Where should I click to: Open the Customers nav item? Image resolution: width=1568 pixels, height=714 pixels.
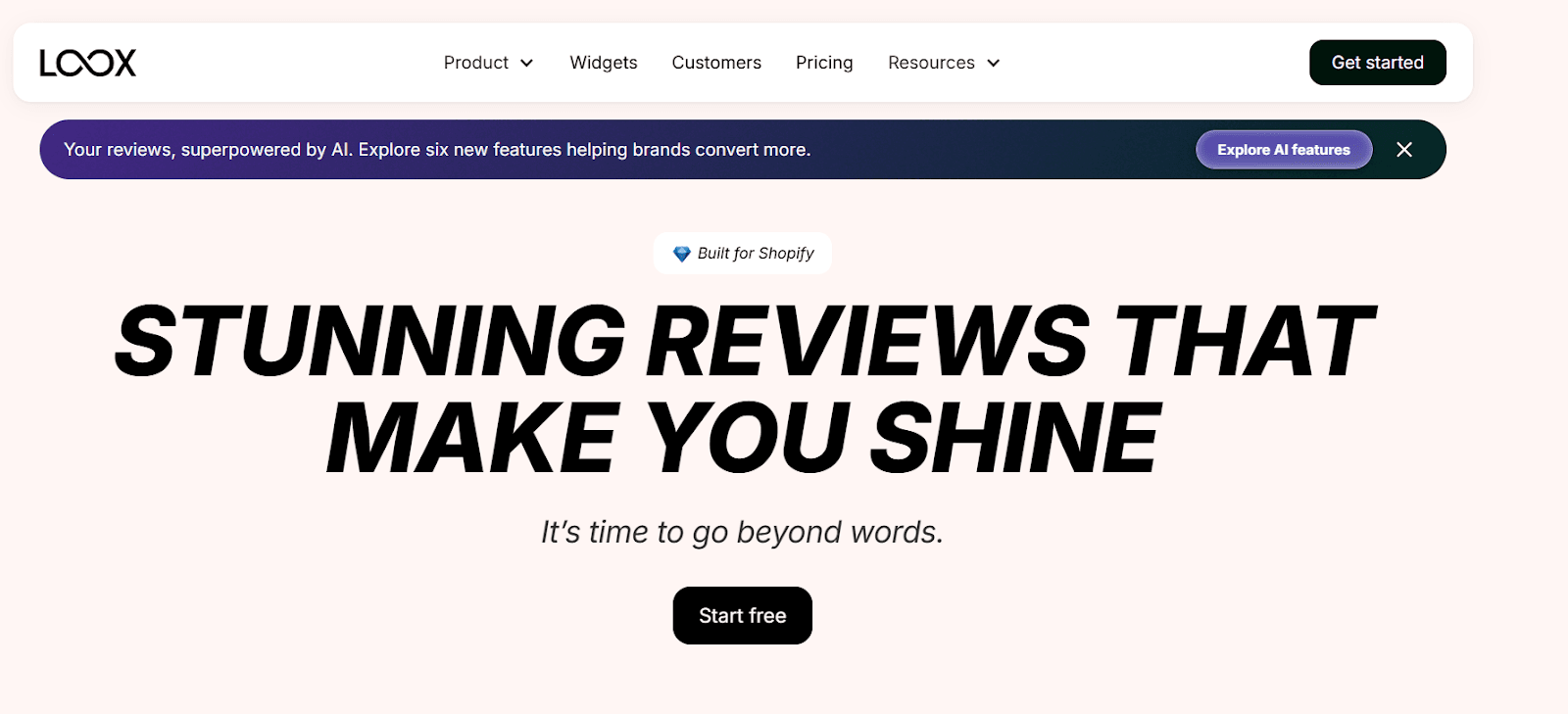(715, 63)
